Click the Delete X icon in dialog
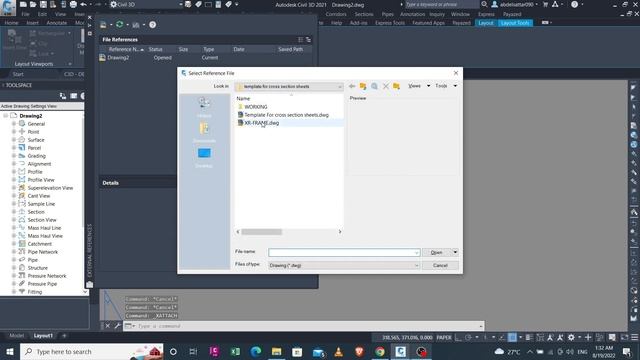The image size is (640, 360). (x=386, y=86)
